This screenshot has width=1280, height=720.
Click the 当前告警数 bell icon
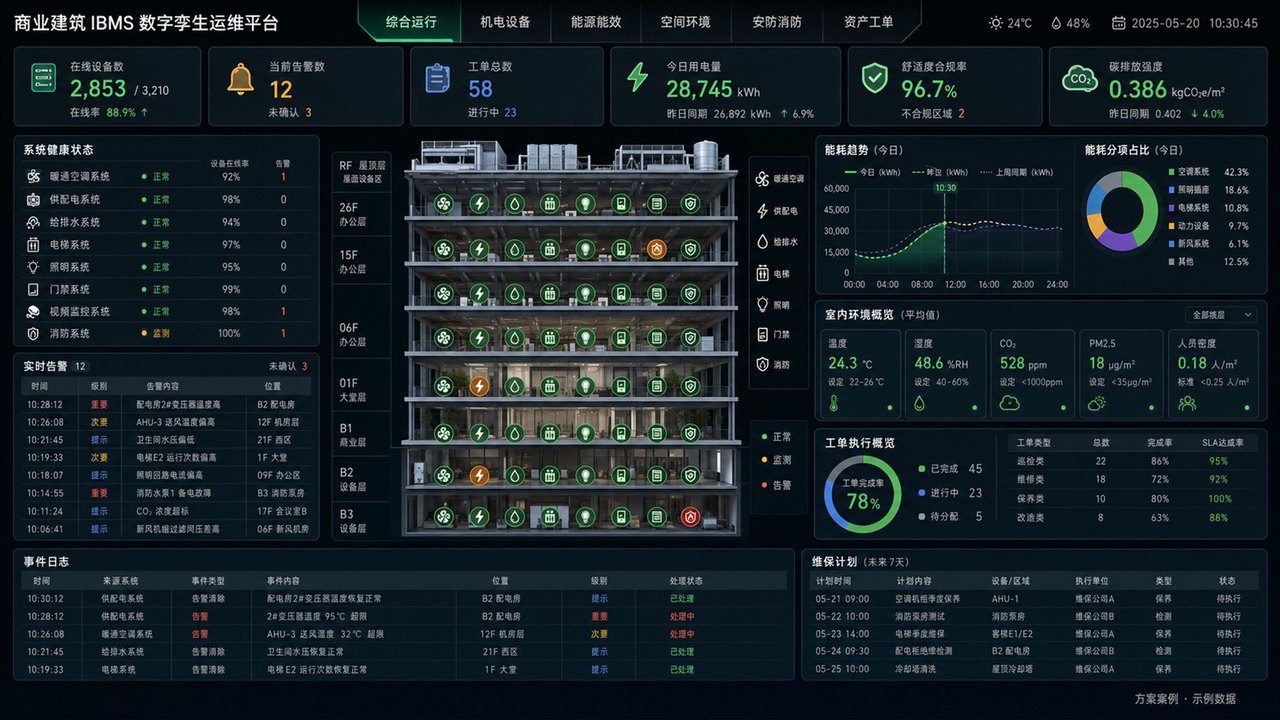[x=241, y=78]
